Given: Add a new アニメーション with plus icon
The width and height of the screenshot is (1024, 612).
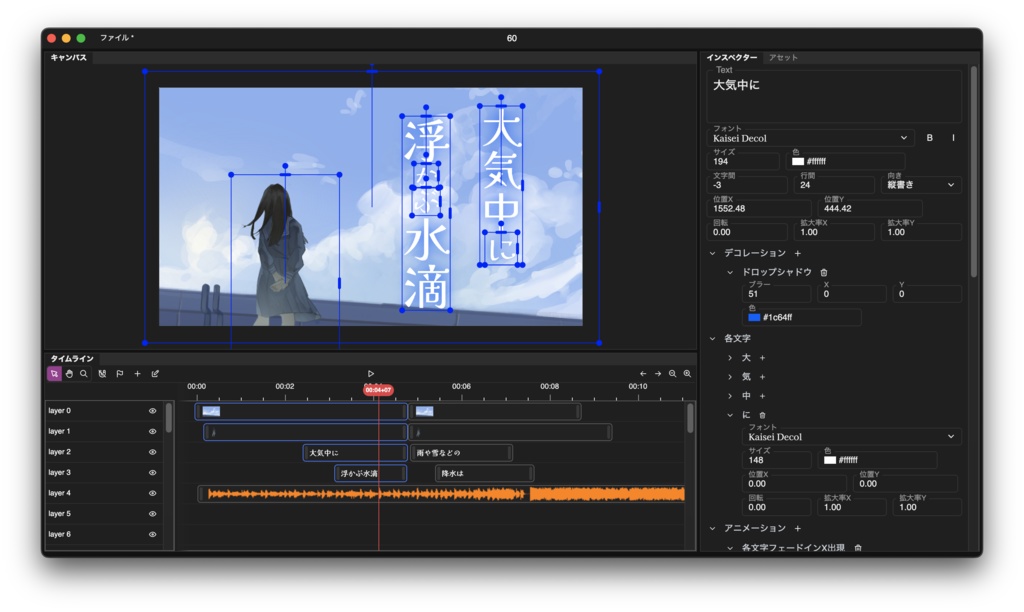Looking at the screenshot, I should (798, 528).
